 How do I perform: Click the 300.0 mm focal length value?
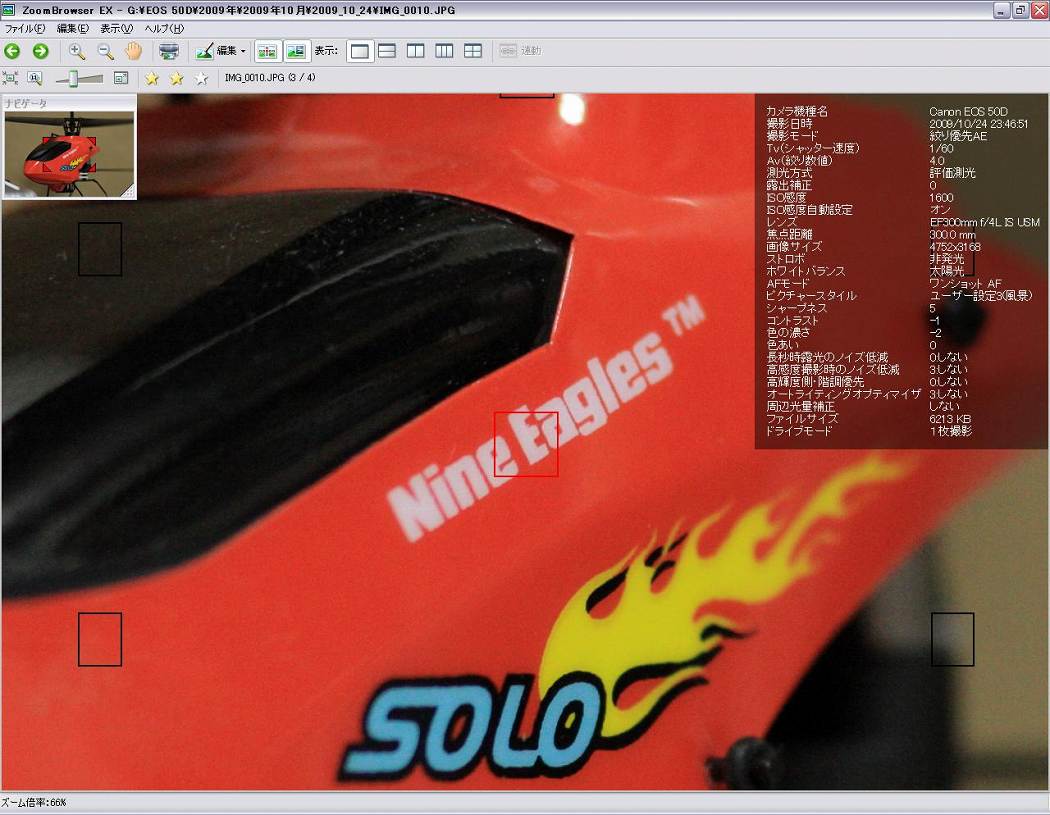coord(952,235)
